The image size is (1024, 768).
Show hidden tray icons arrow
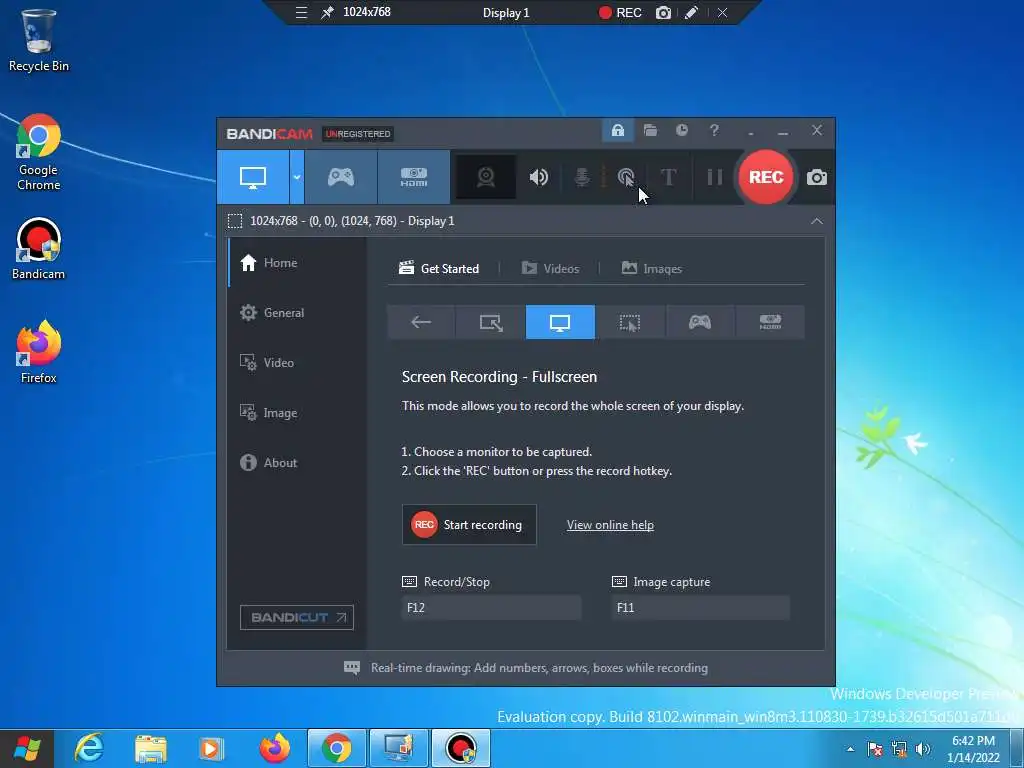coord(850,749)
